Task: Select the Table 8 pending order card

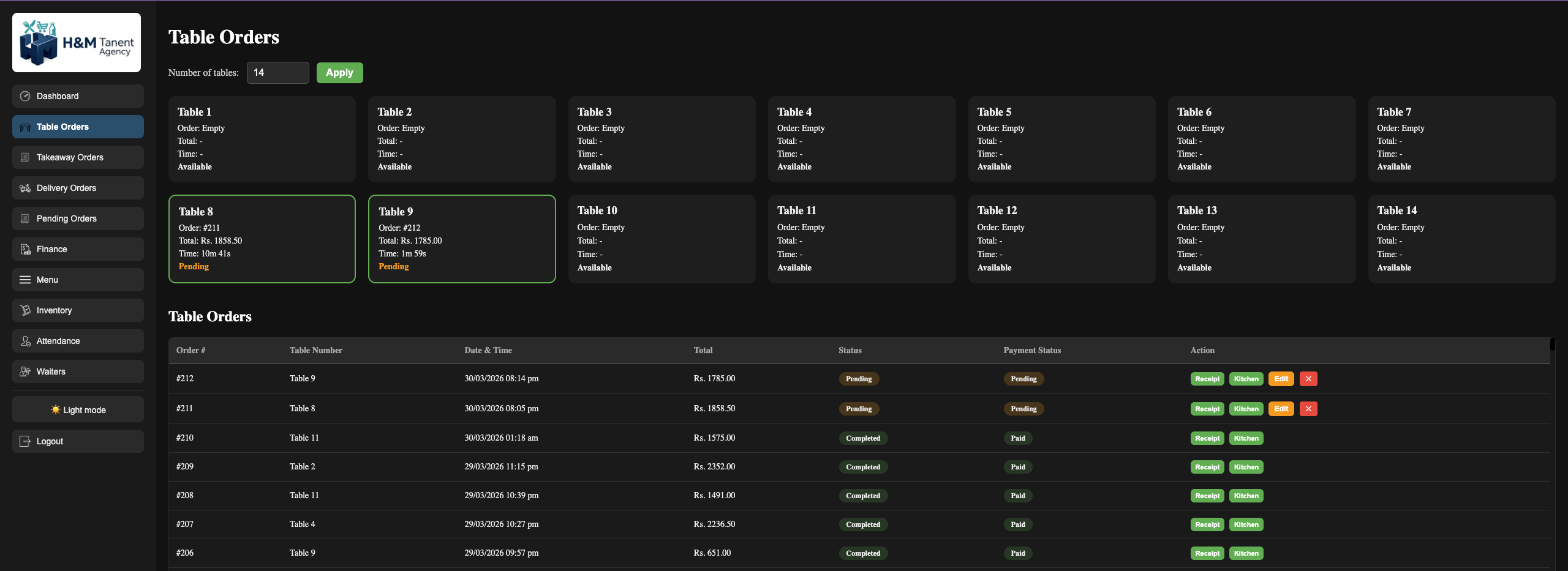Action: pos(262,239)
